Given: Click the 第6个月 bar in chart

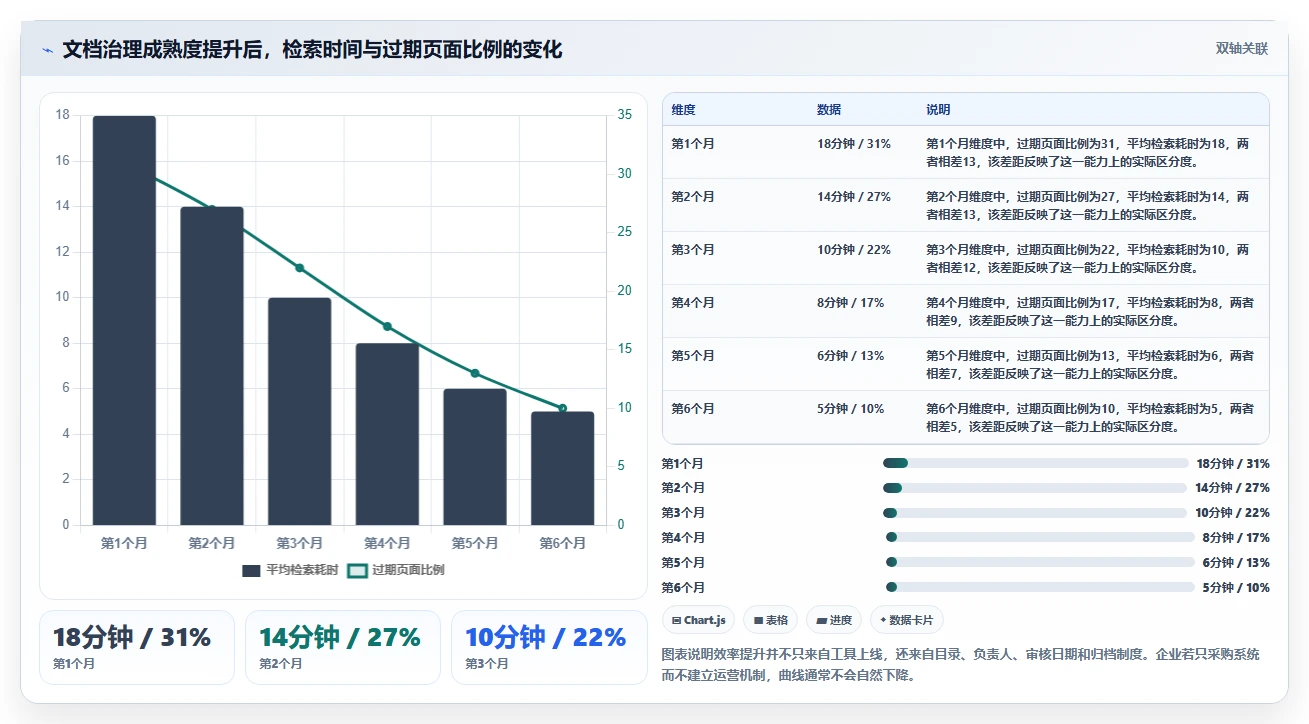Looking at the screenshot, I should coord(562,468).
